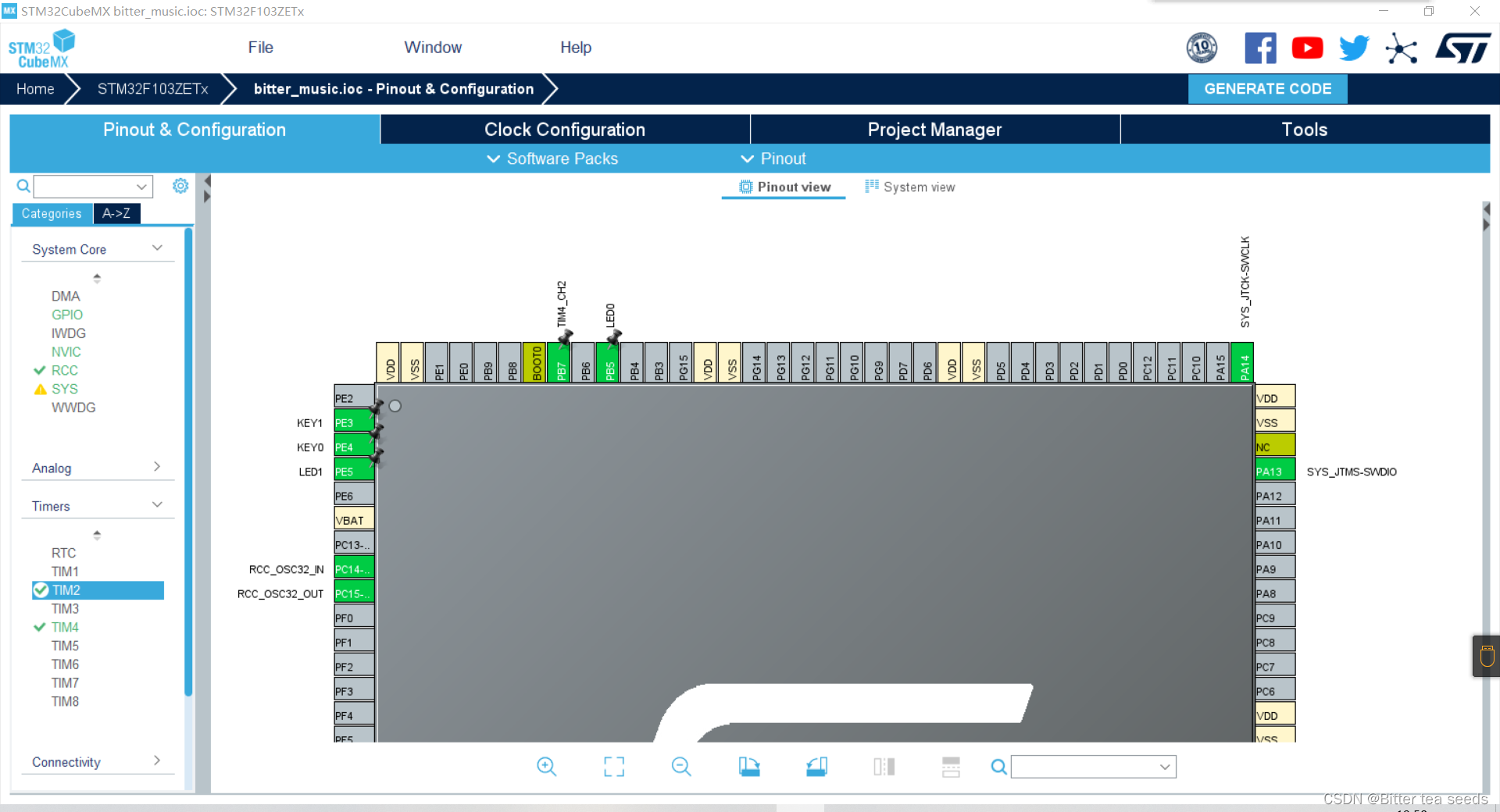Open the category search dropdown arrow
This screenshot has width=1500, height=812.
click(x=141, y=187)
